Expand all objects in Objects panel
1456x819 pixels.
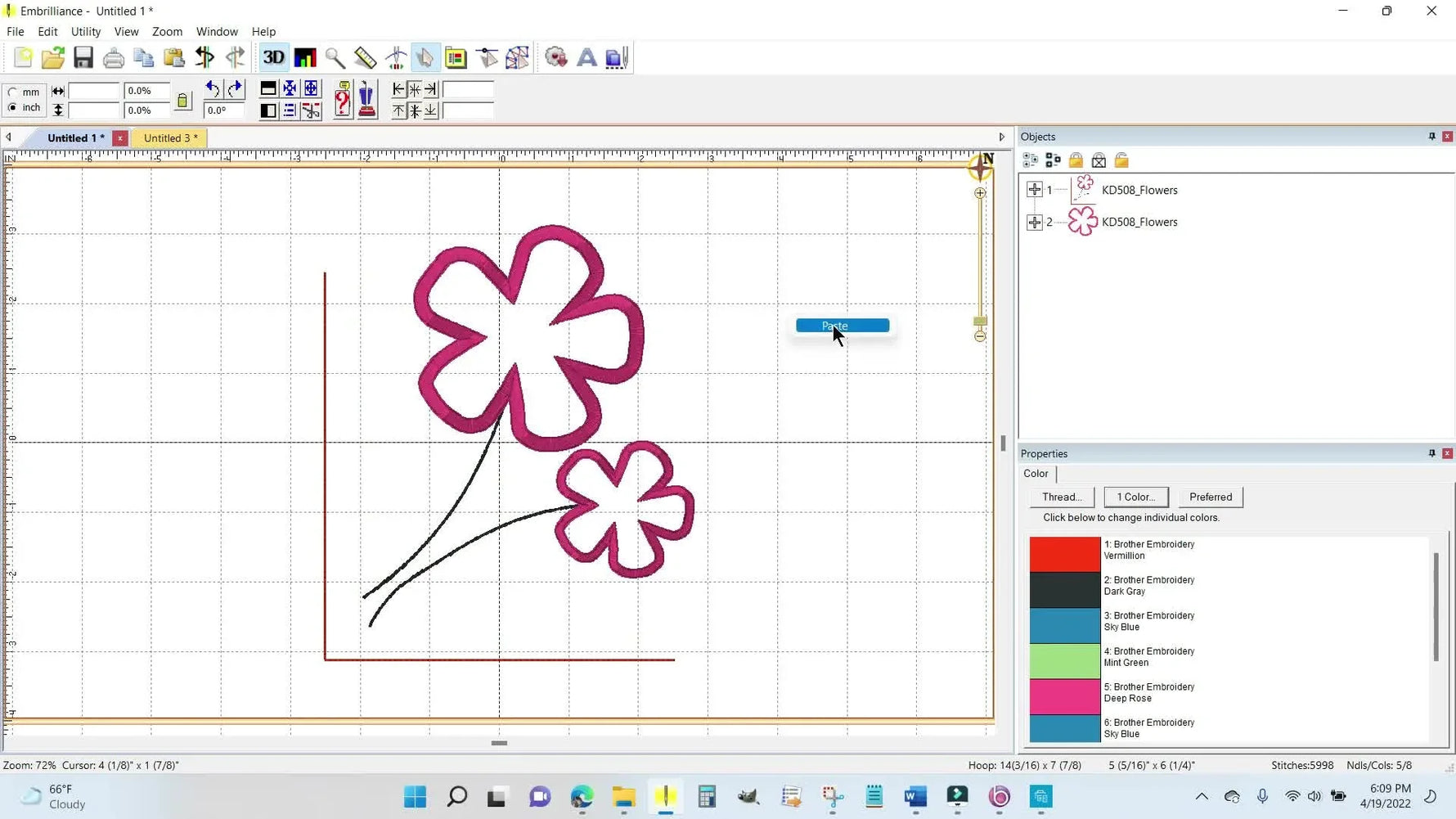point(1031,160)
